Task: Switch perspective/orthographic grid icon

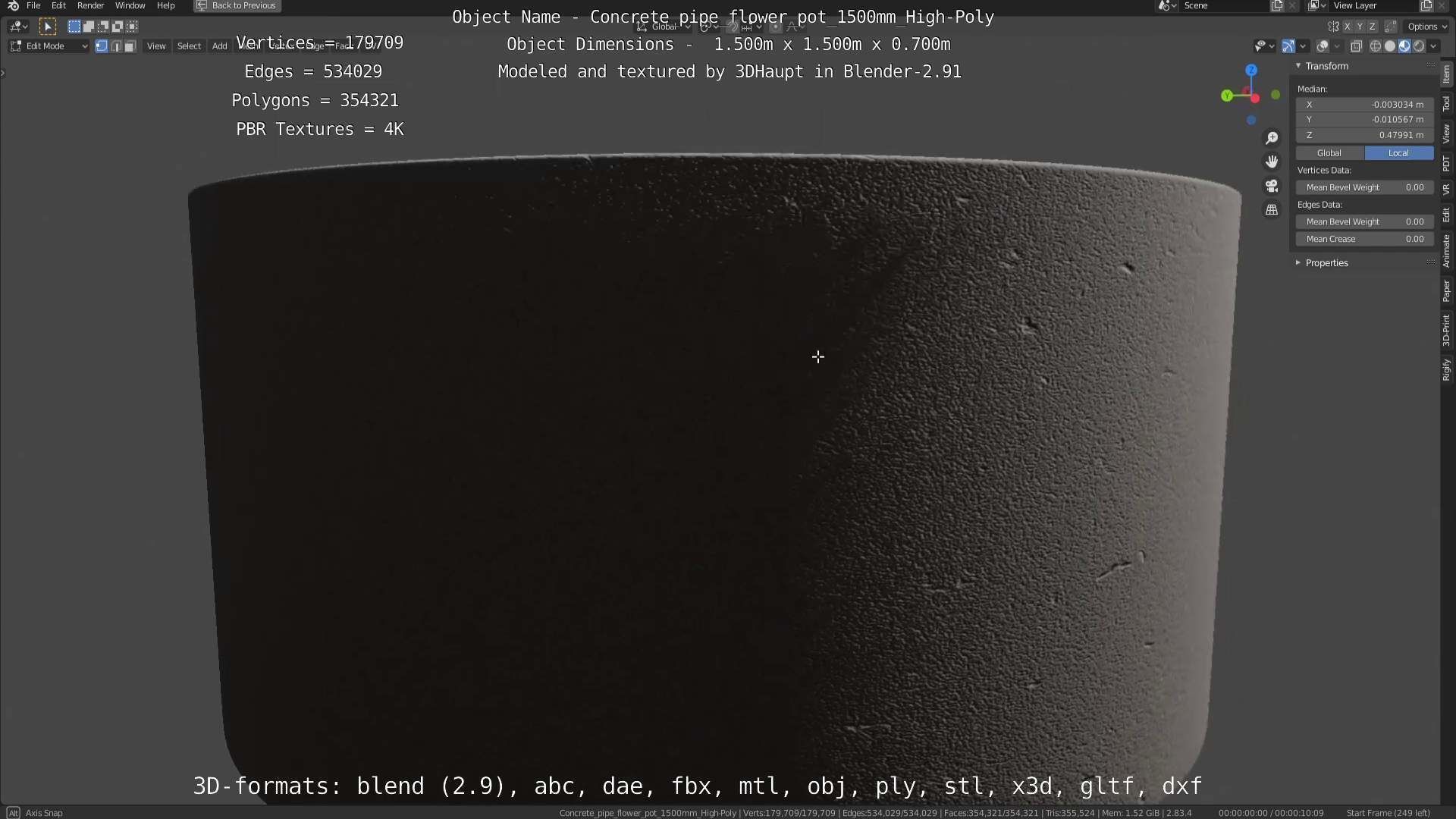Action: tap(1272, 210)
